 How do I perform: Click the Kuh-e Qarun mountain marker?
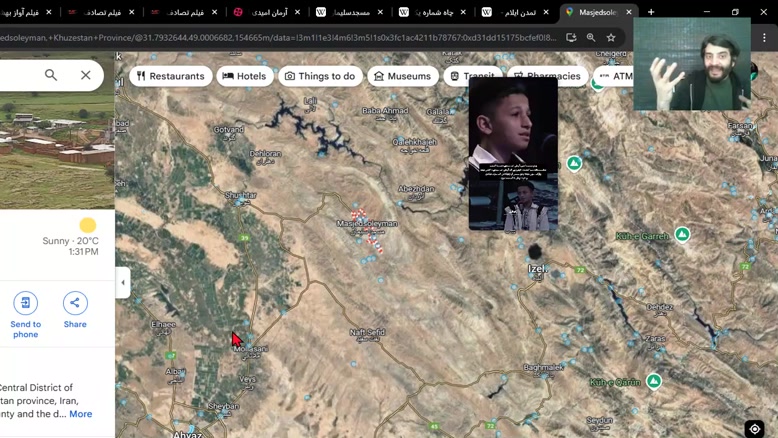[654, 381]
